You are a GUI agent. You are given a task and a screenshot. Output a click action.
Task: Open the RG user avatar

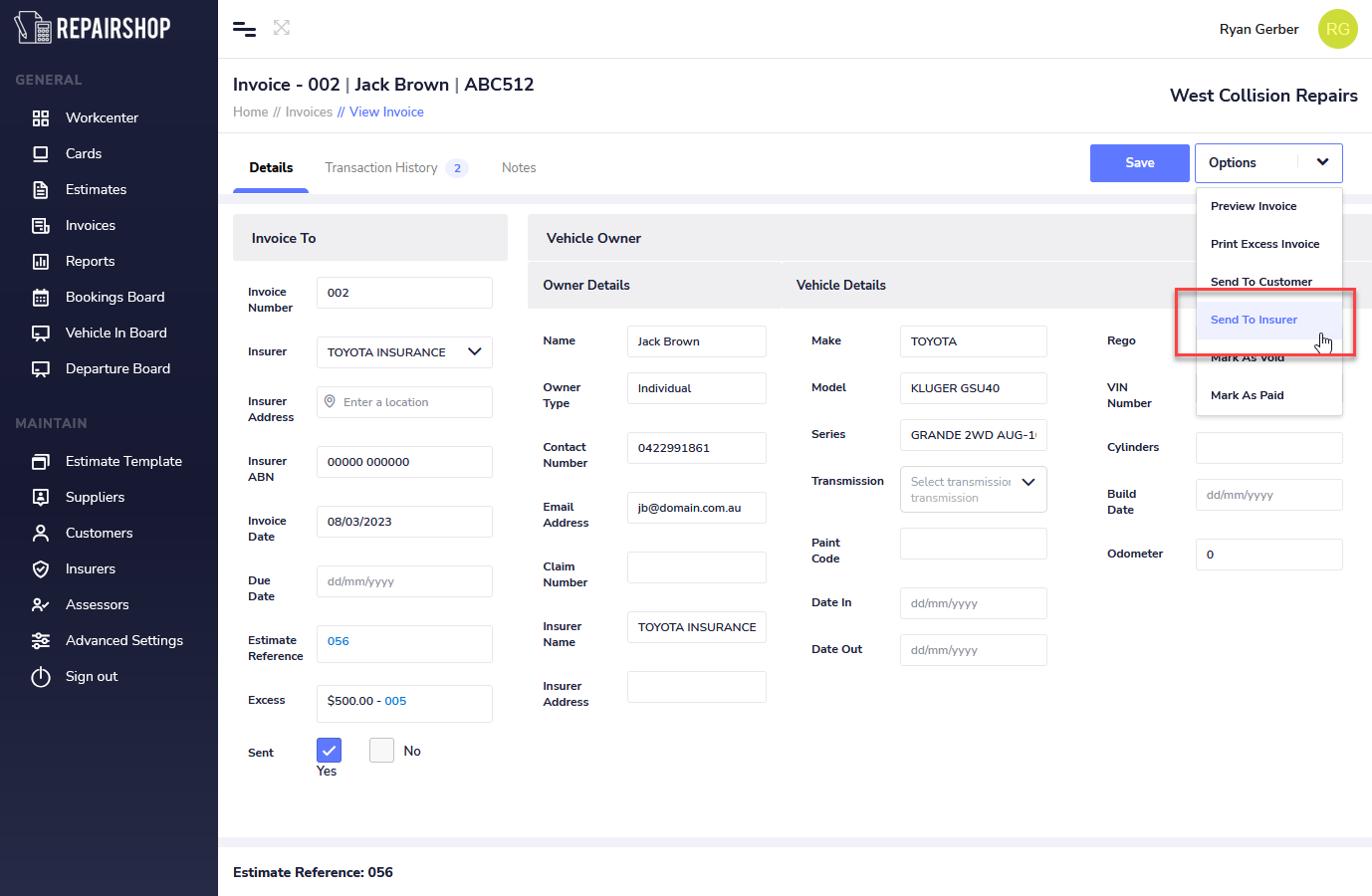(1337, 29)
